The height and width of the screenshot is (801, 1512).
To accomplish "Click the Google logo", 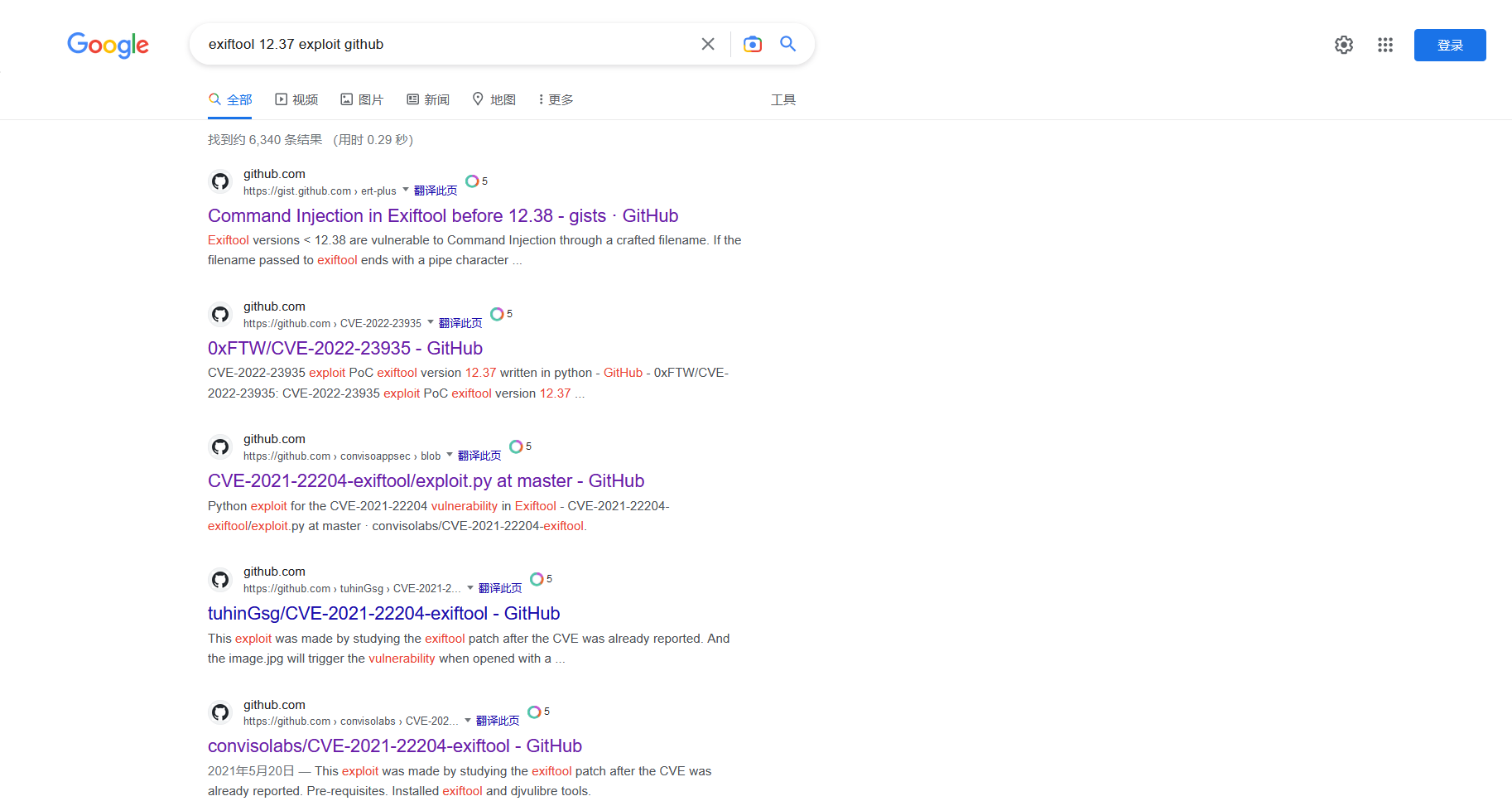I will point(108,45).
